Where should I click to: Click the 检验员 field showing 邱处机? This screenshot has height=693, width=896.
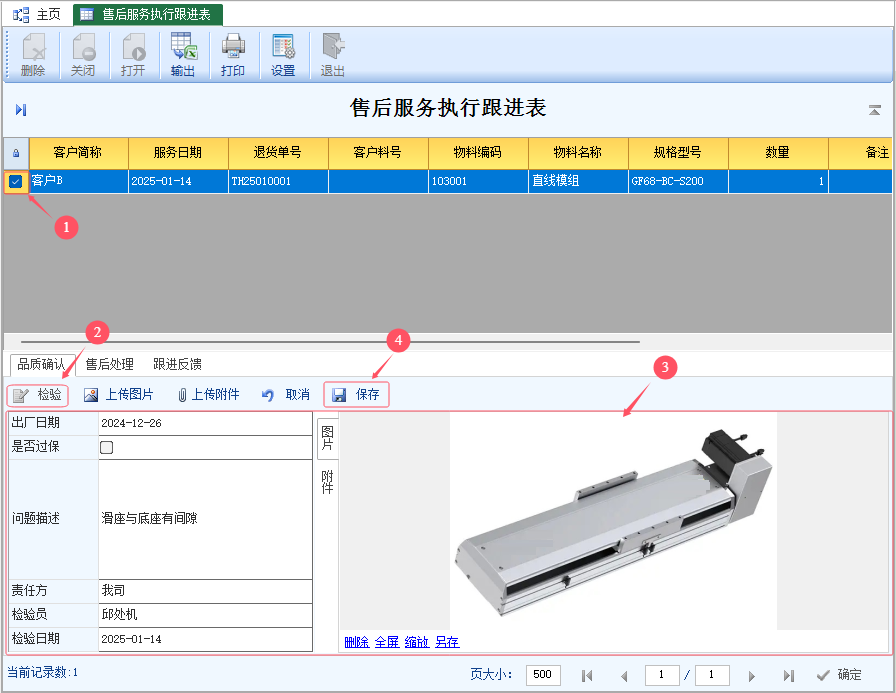[205, 615]
